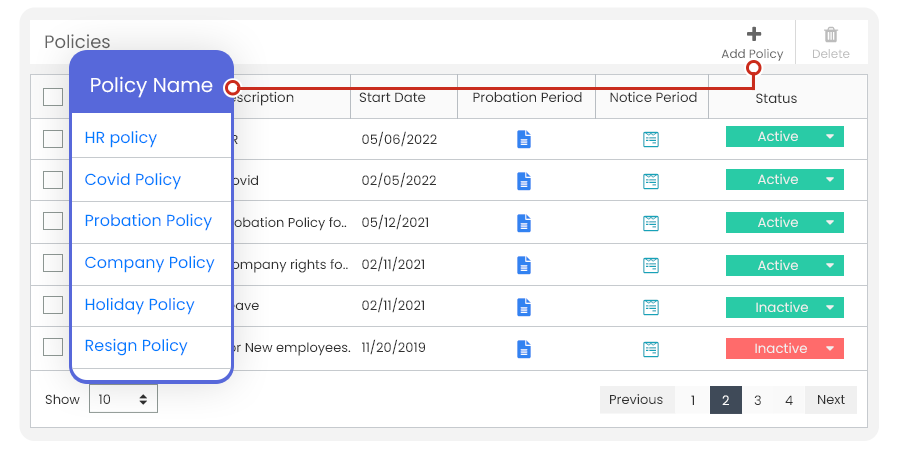Open green Inactive status dropdown for Holiday Policy
Image resolution: width=900 pixels, height=449 pixels.
785,308
